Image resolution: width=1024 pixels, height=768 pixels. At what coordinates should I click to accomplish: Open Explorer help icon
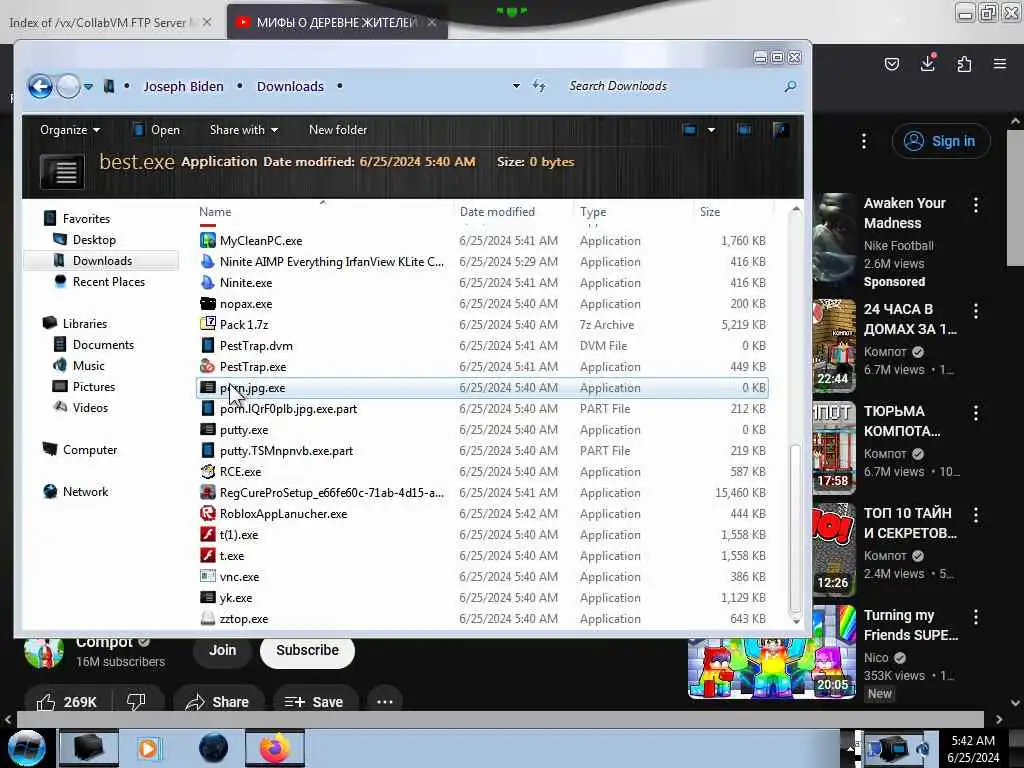tap(780, 130)
